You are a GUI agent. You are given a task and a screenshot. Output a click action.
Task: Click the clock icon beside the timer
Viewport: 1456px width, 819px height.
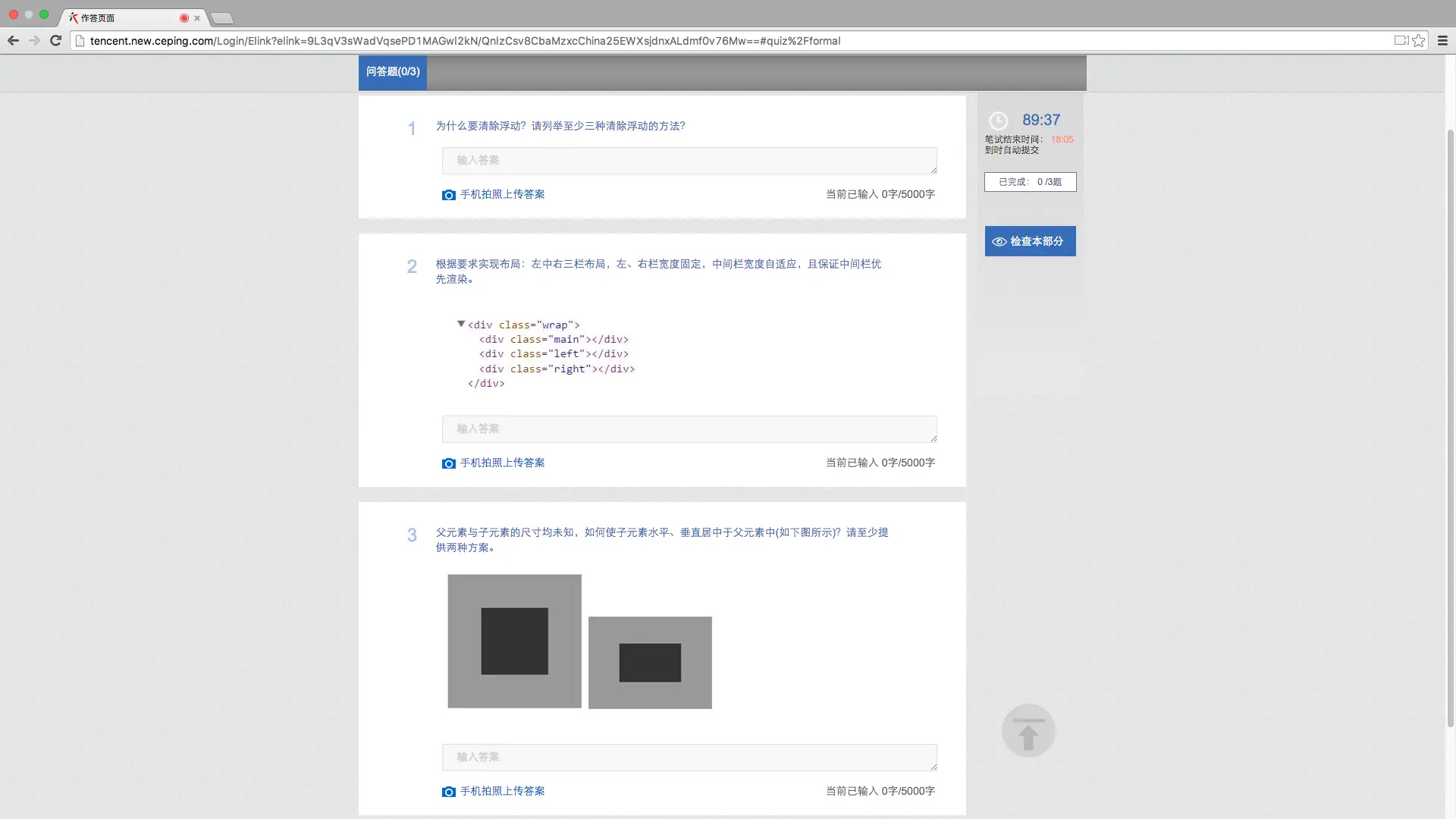pos(998,121)
